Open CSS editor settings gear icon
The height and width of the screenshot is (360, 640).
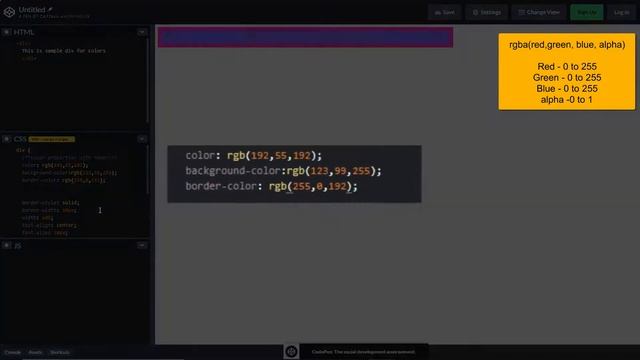click(x=7, y=139)
